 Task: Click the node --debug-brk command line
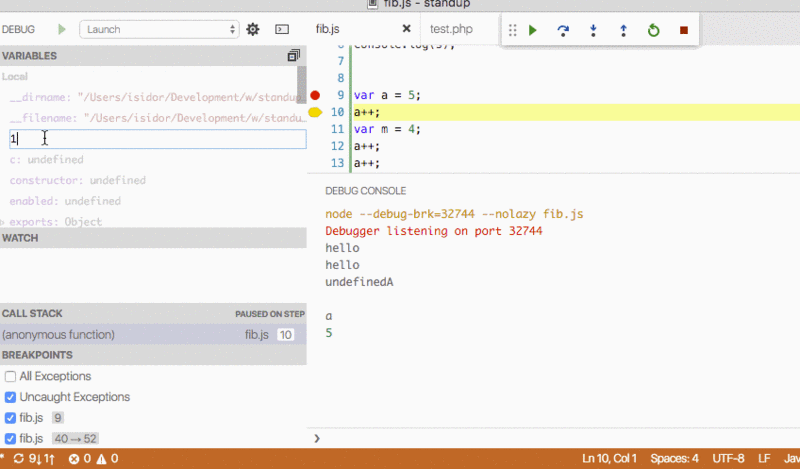pyautogui.click(x=454, y=214)
